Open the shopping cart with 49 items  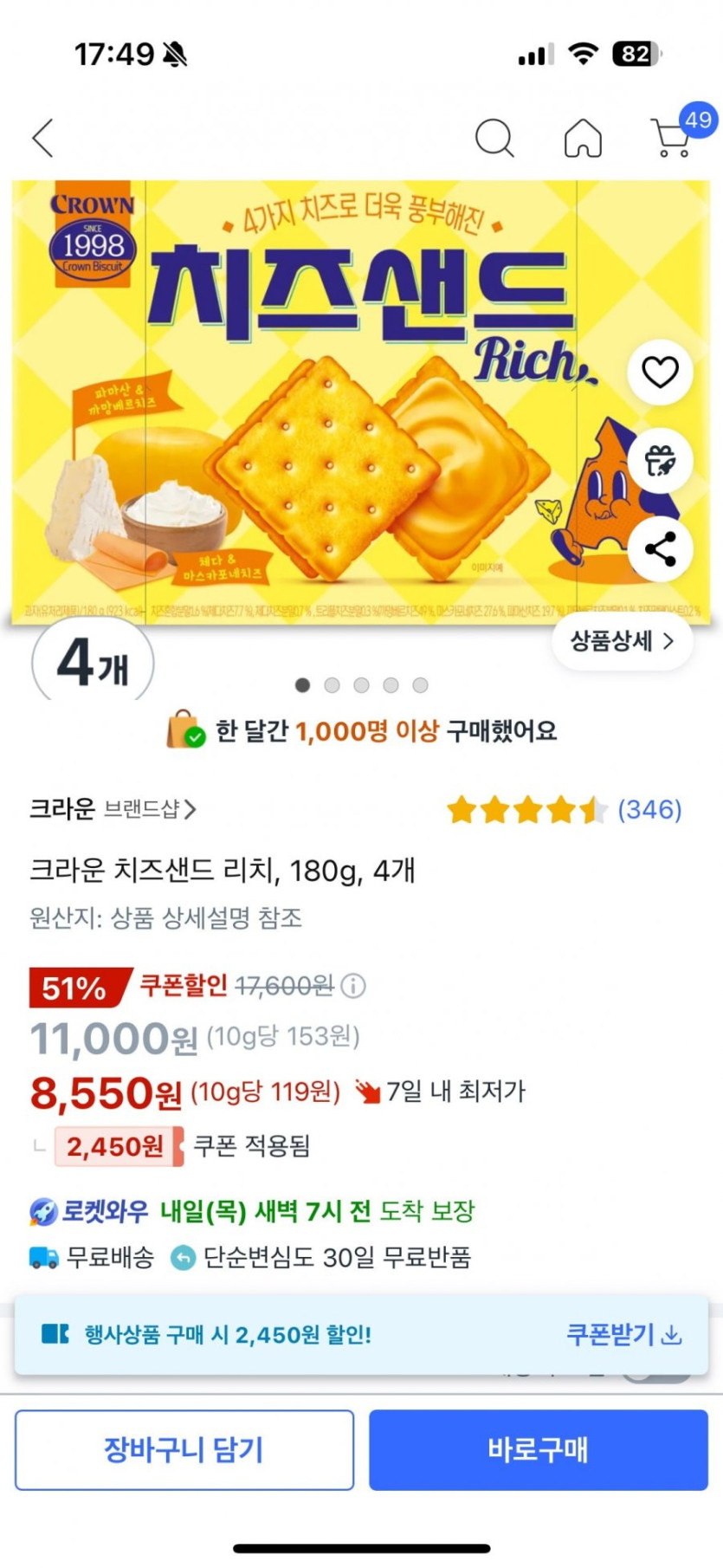(671, 139)
